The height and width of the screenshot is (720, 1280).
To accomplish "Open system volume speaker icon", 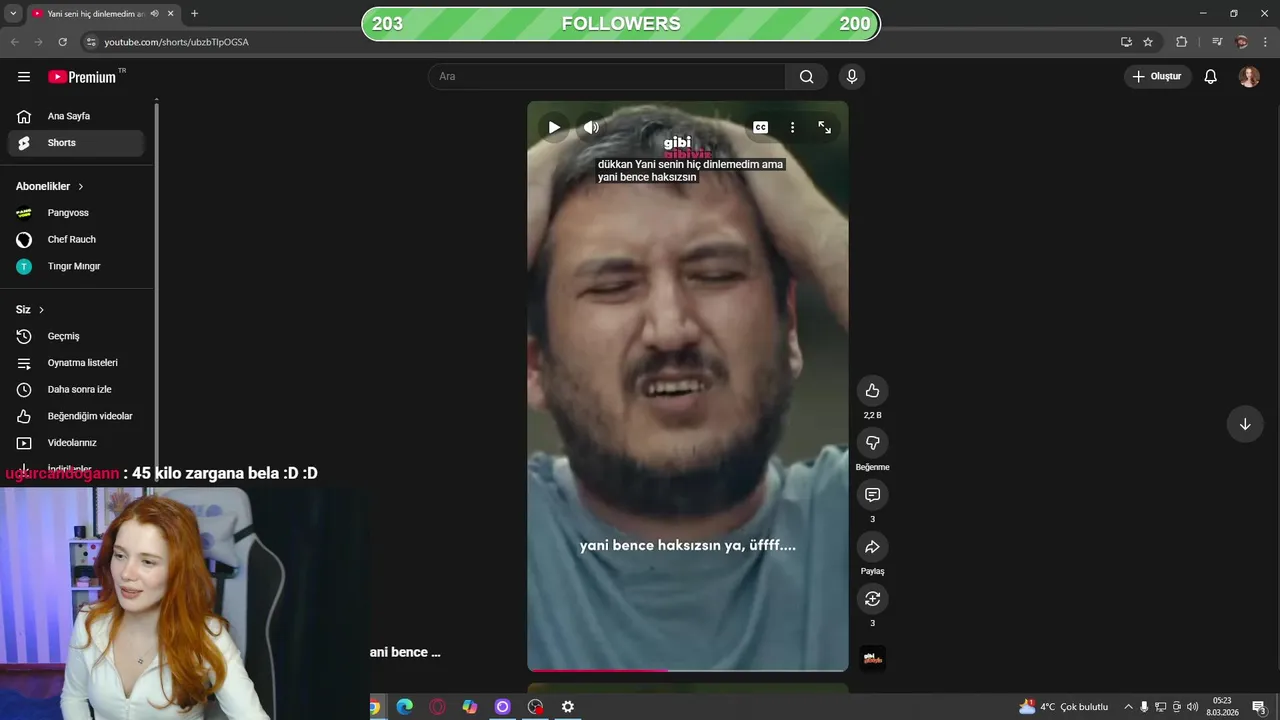I will pos(1192,707).
